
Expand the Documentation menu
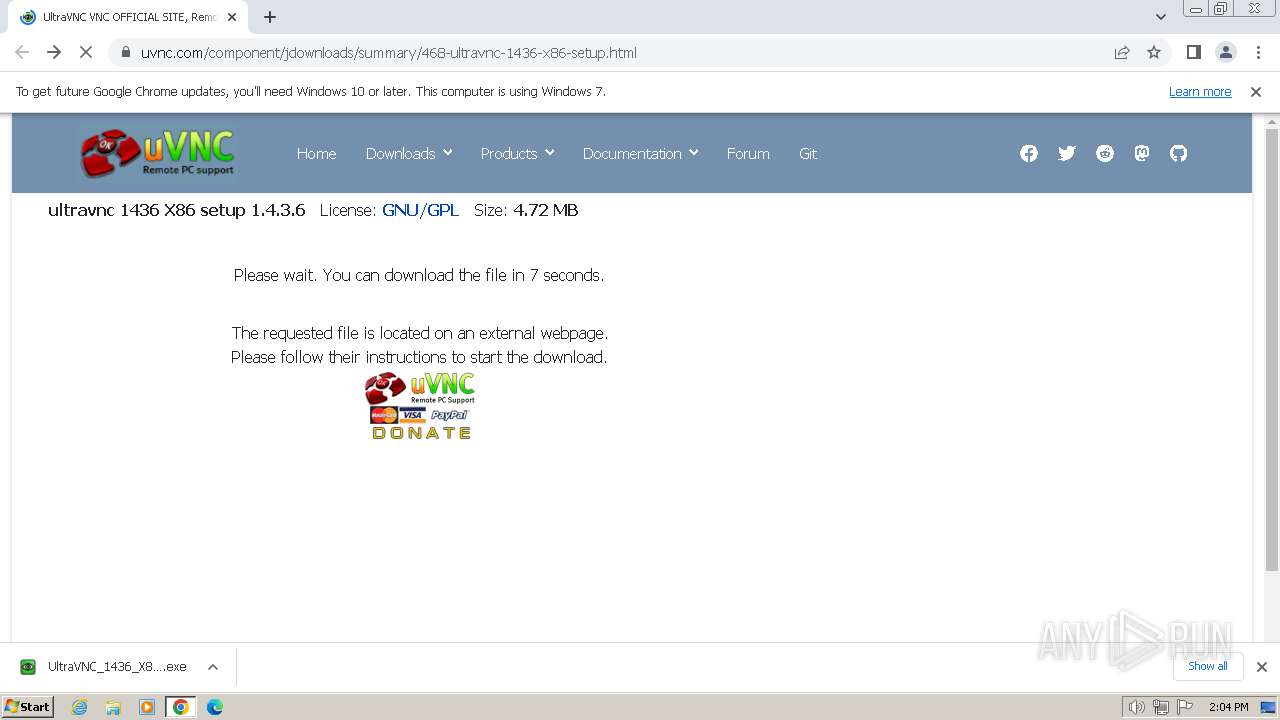[640, 153]
